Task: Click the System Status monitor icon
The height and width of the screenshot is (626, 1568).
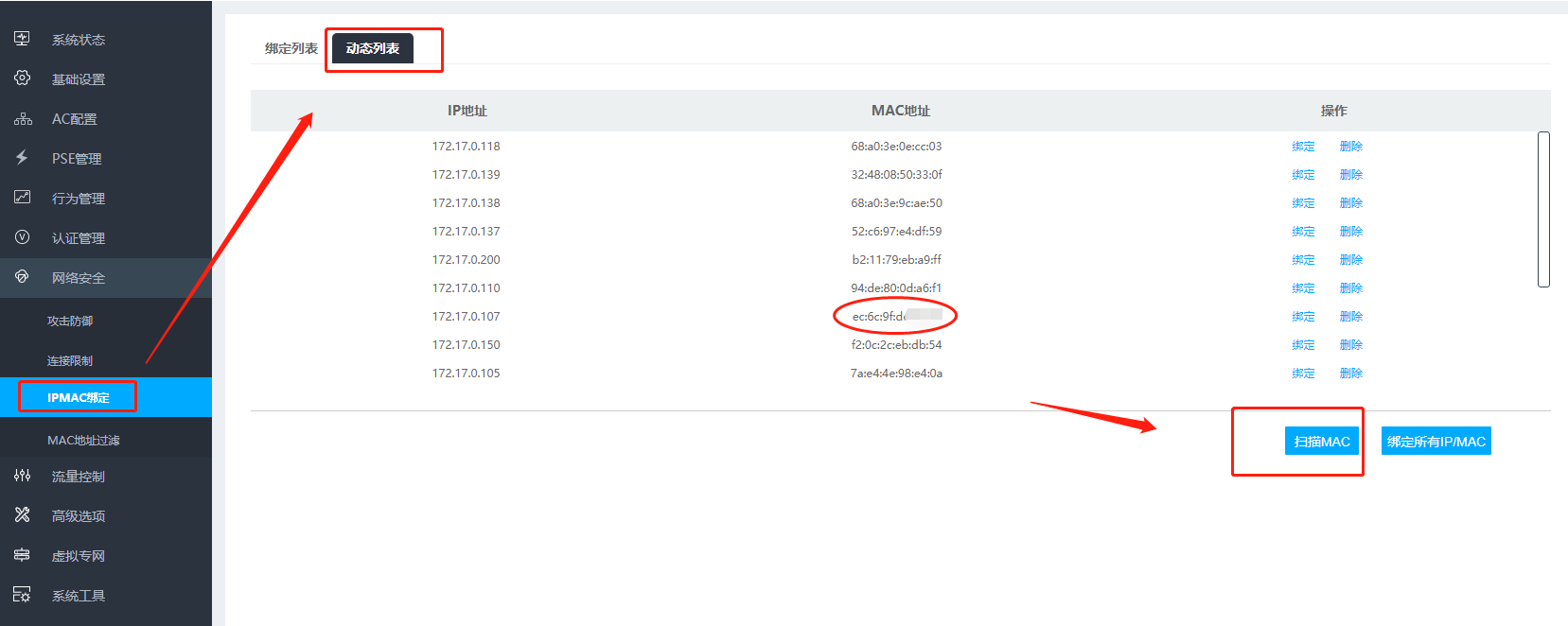Action: click(x=22, y=39)
